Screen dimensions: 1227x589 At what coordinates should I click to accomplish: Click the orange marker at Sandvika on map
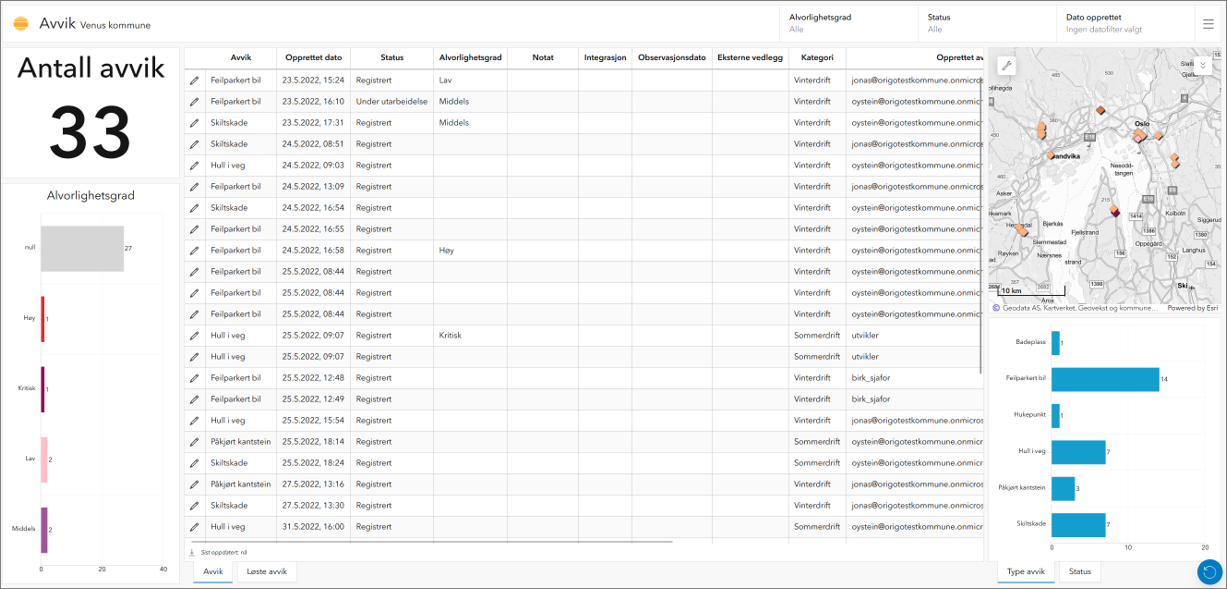coord(1050,155)
